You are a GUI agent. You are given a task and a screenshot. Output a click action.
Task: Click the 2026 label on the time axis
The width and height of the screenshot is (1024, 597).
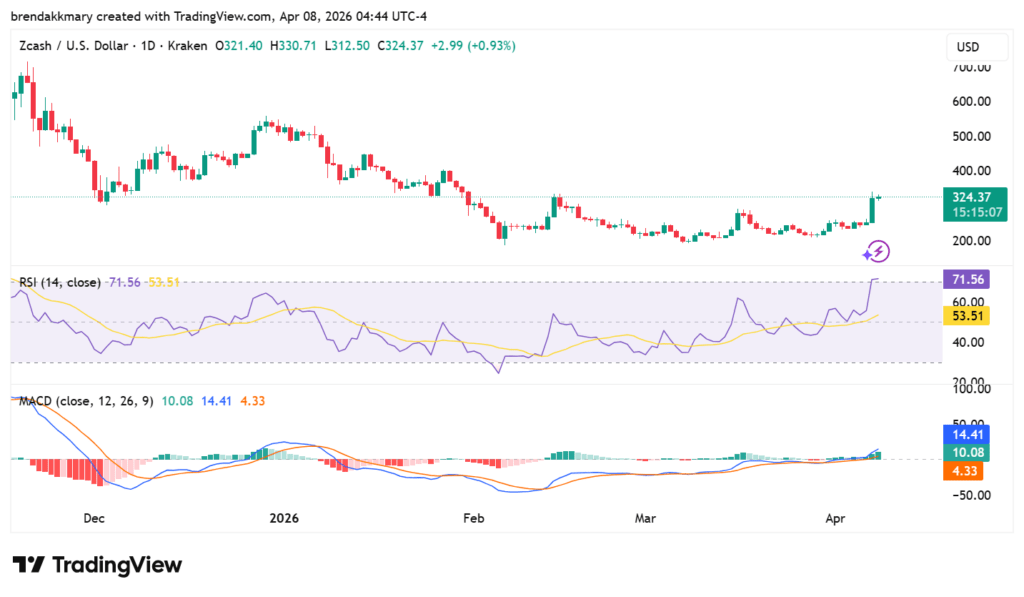click(x=284, y=518)
